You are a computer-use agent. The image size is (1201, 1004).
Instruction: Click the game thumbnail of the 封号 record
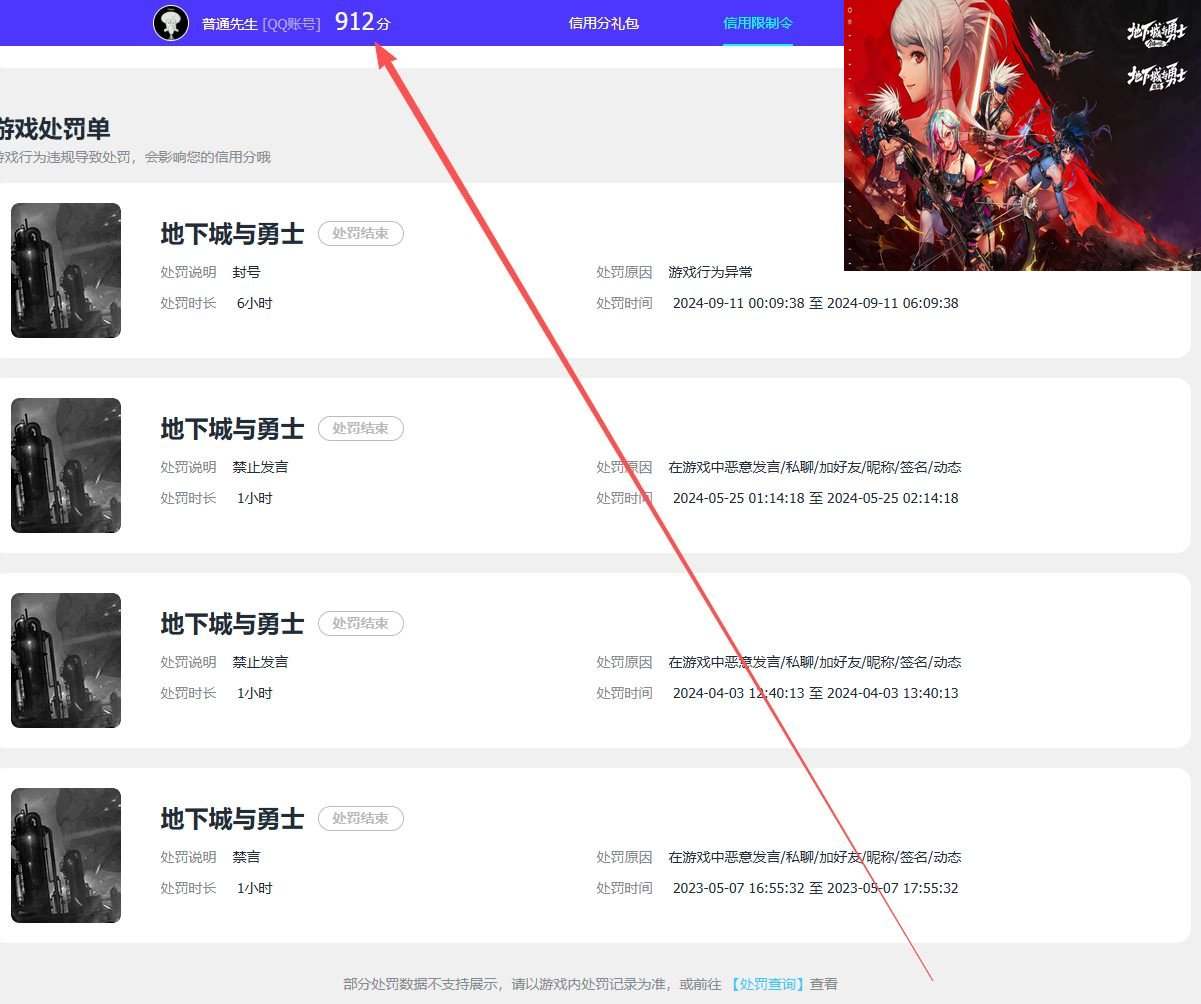point(66,270)
